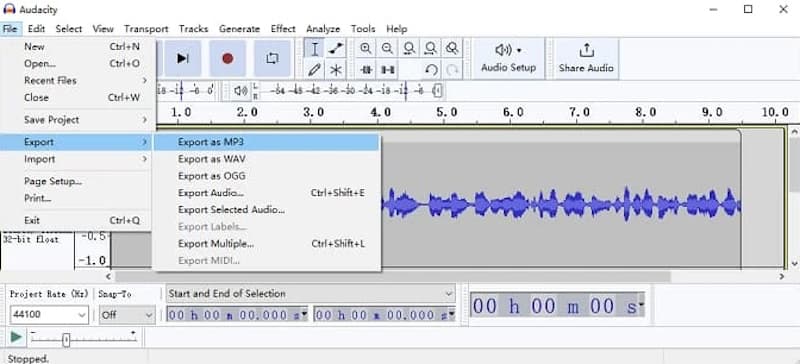Viewport: 800px width, 364px height.
Task: Expand the Recent Files submenu
Action: [x=76, y=80]
